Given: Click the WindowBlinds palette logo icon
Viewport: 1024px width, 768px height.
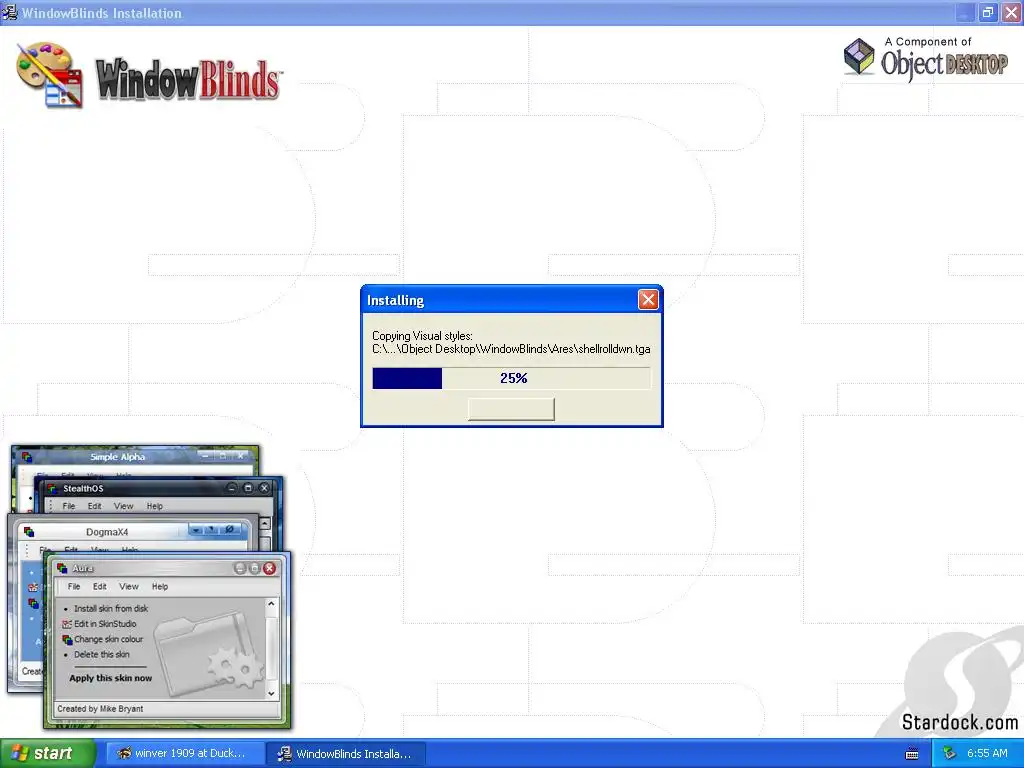Looking at the screenshot, I should (x=50, y=74).
